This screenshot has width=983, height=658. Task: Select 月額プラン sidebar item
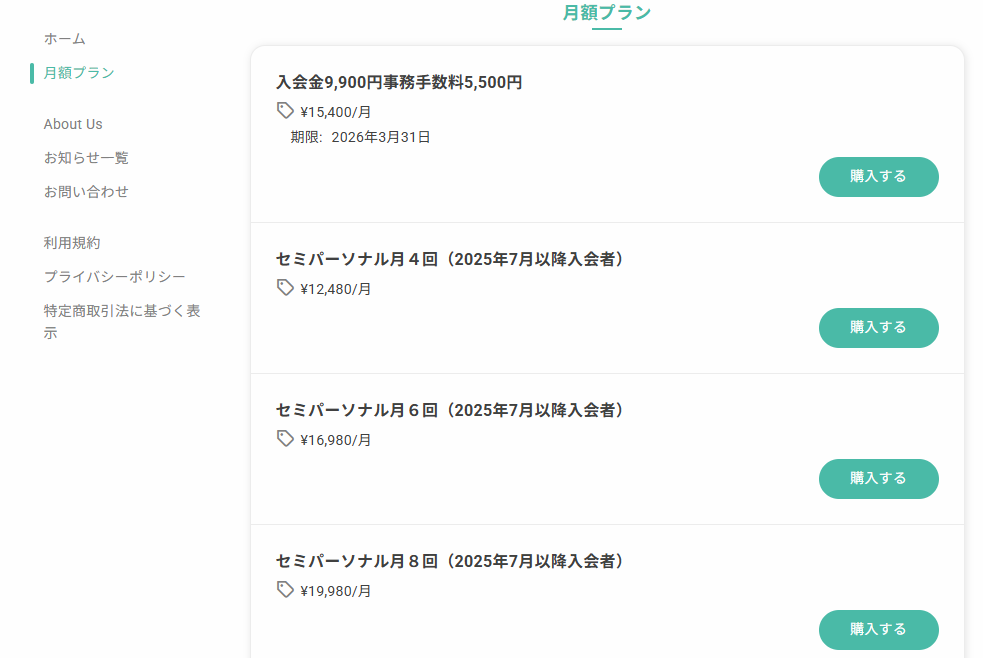79,73
